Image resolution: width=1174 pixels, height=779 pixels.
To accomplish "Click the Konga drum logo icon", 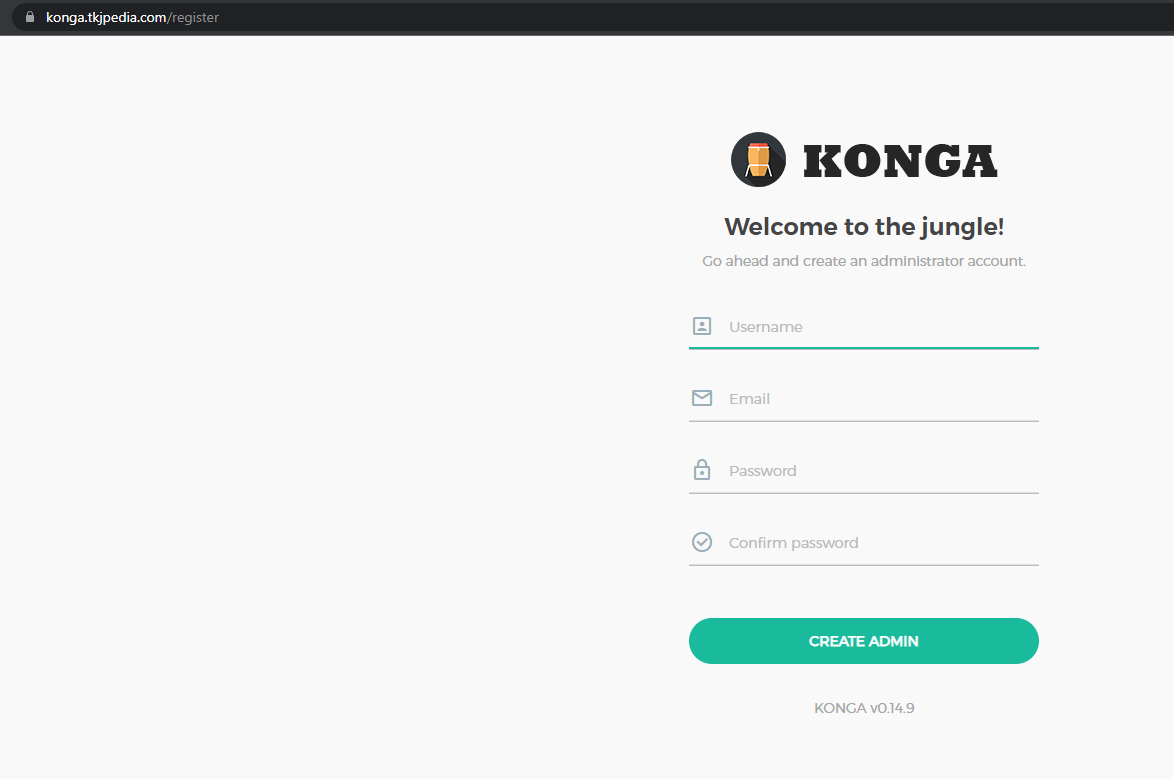I will point(758,160).
